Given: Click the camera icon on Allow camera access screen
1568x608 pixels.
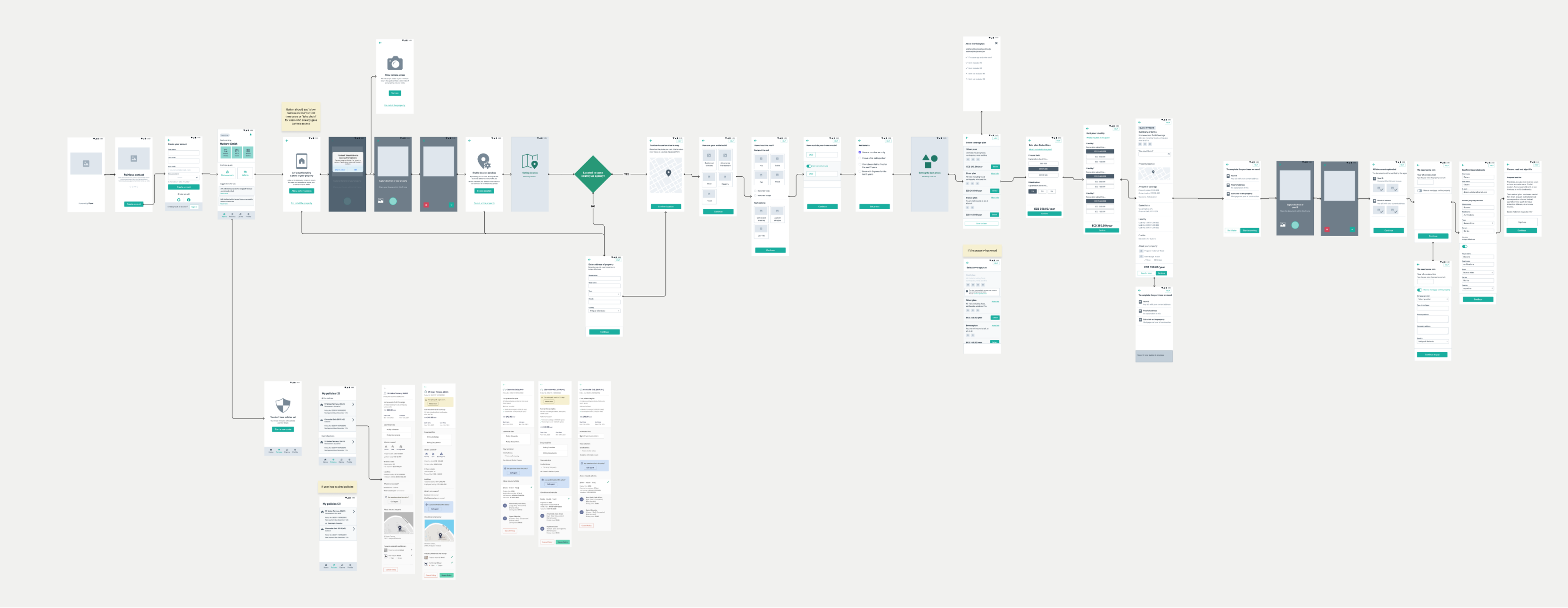Looking at the screenshot, I should pos(395,63).
